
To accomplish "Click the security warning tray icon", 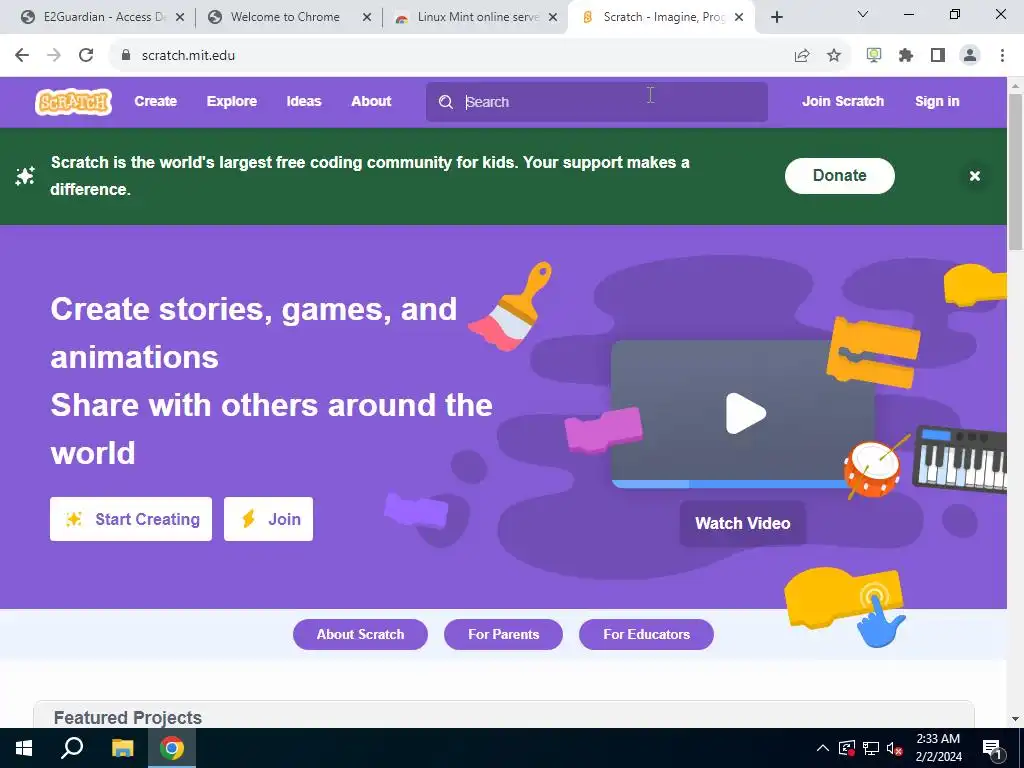I will click(846, 748).
